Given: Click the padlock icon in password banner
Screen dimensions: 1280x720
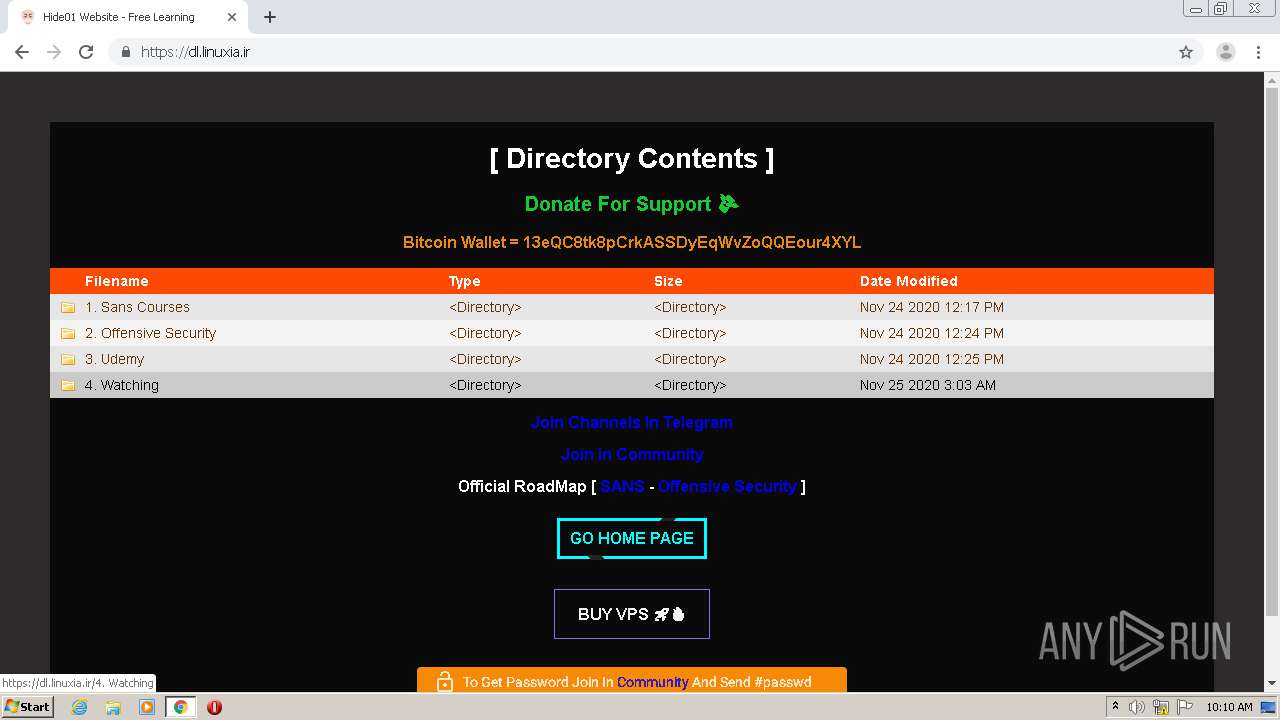Looking at the screenshot, I should [x=445, y=681].
